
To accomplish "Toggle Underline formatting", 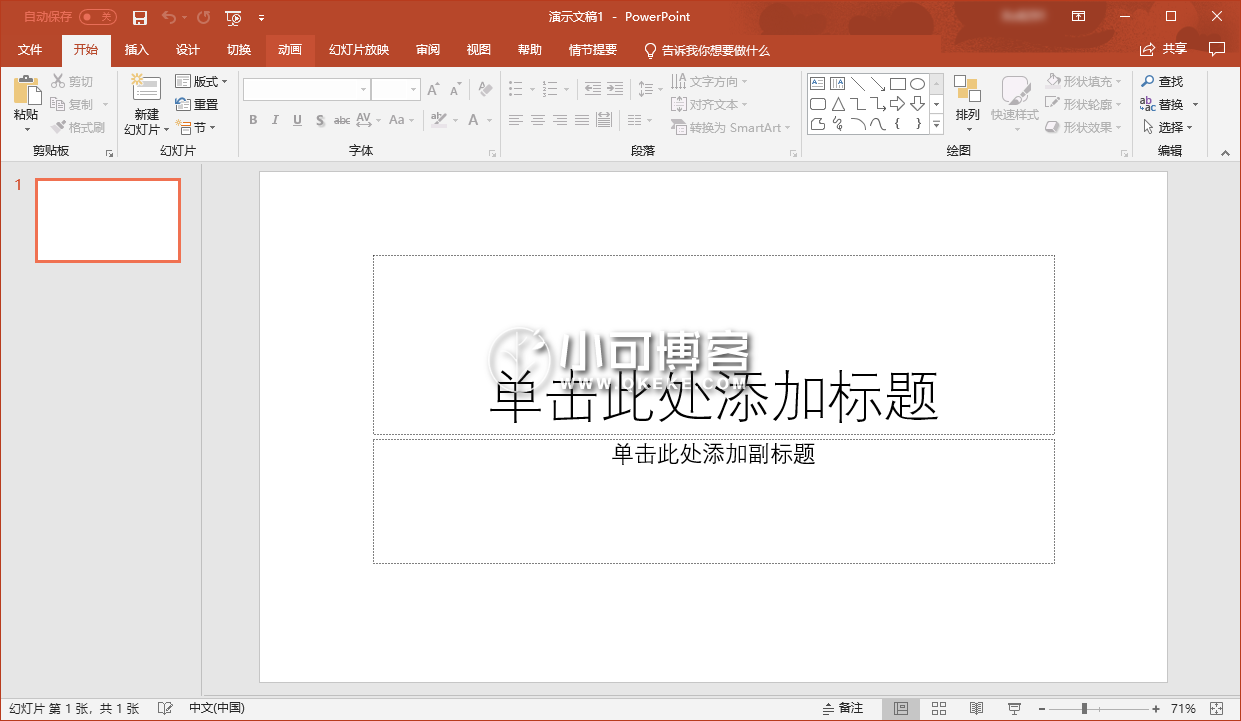I will tap(297, 120).
